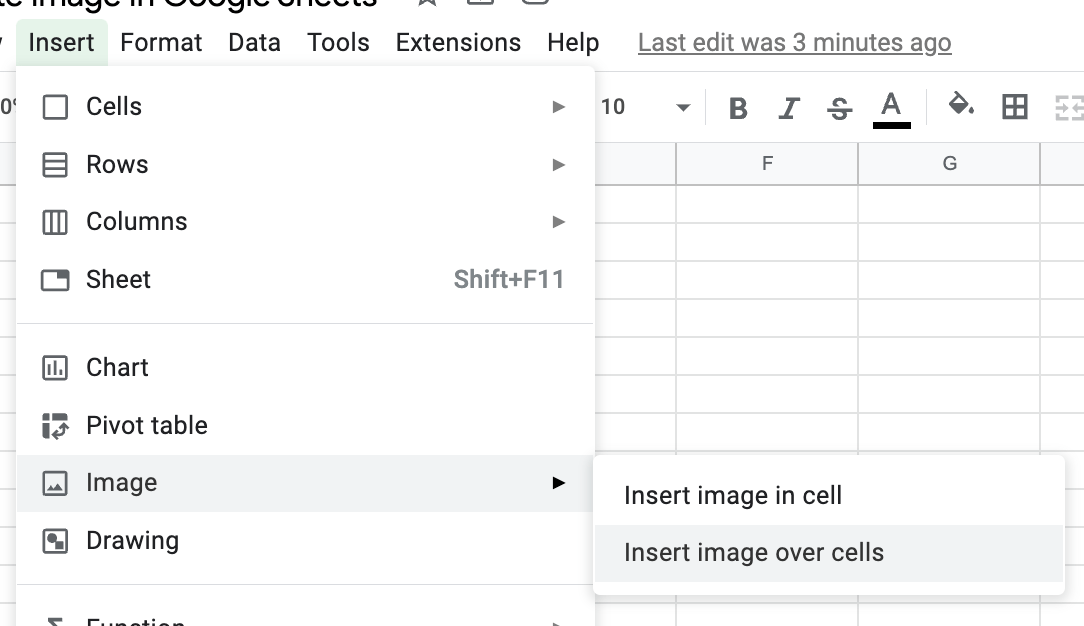Screen dimensions: 1084x626
Task: Open the Extensions menu
Action: point(458,43)
